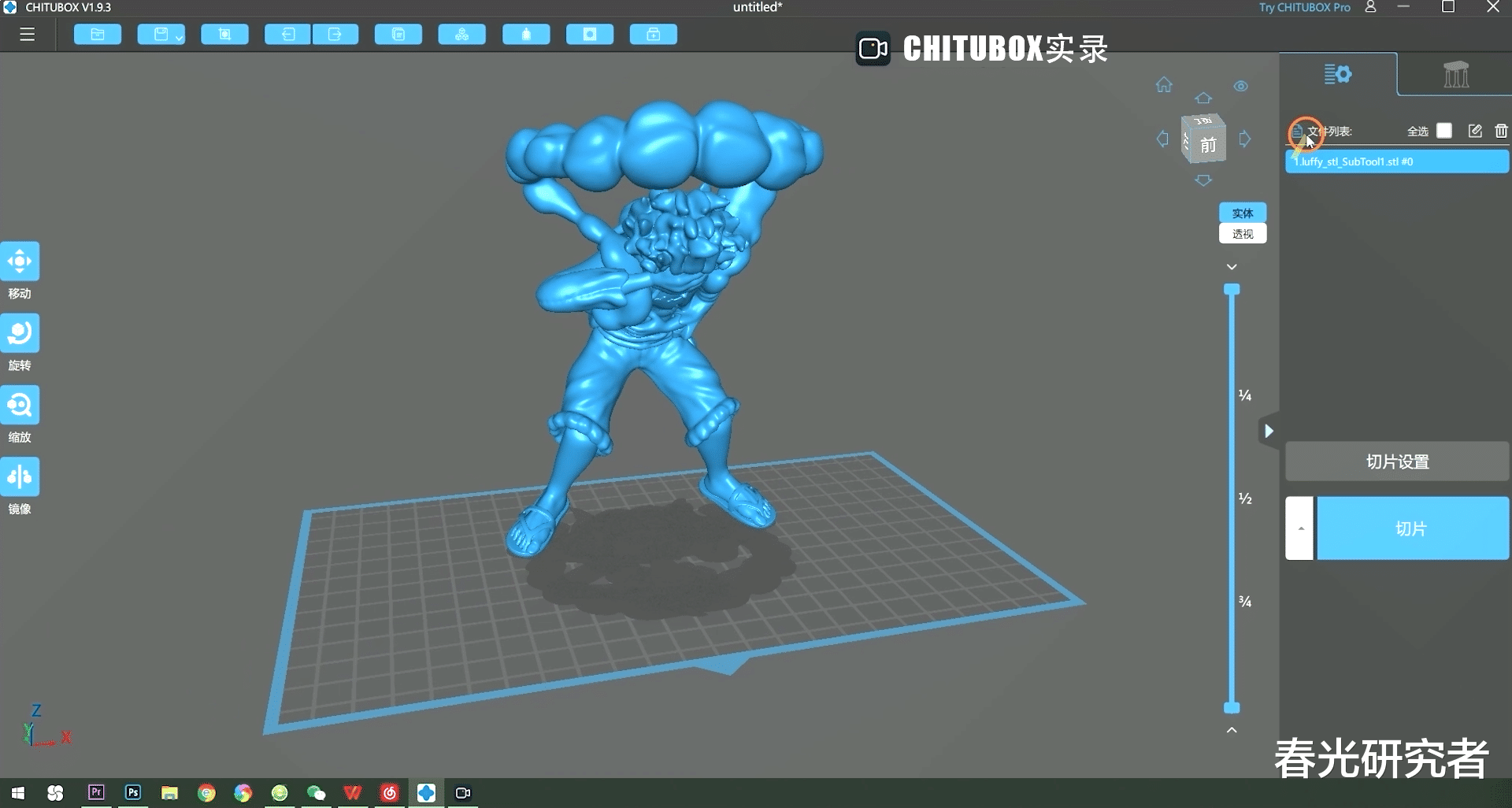This screenshot has height=808, width=1512.
Task: Click the Dig hole toolbar icon
Action: click(x=590, y=35)
